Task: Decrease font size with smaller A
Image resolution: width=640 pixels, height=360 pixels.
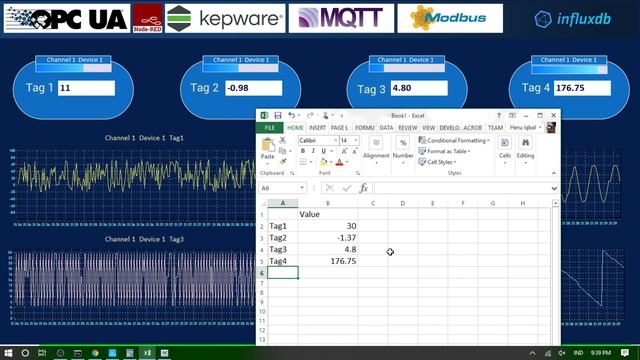Action: (x=355, y=151)
